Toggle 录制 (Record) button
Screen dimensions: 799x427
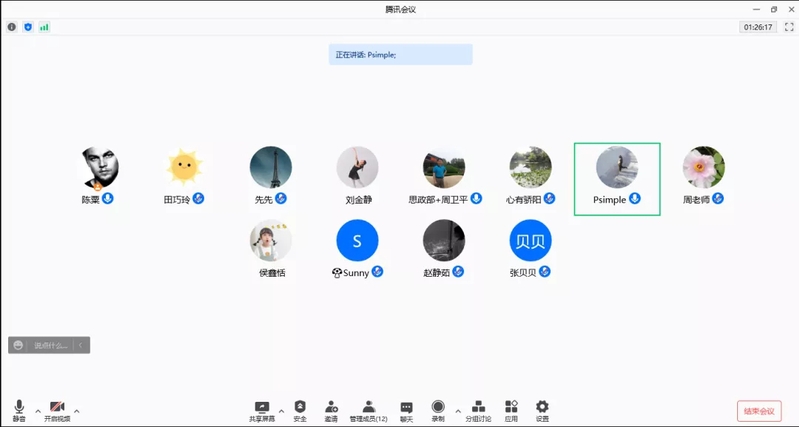click(438, 410)
